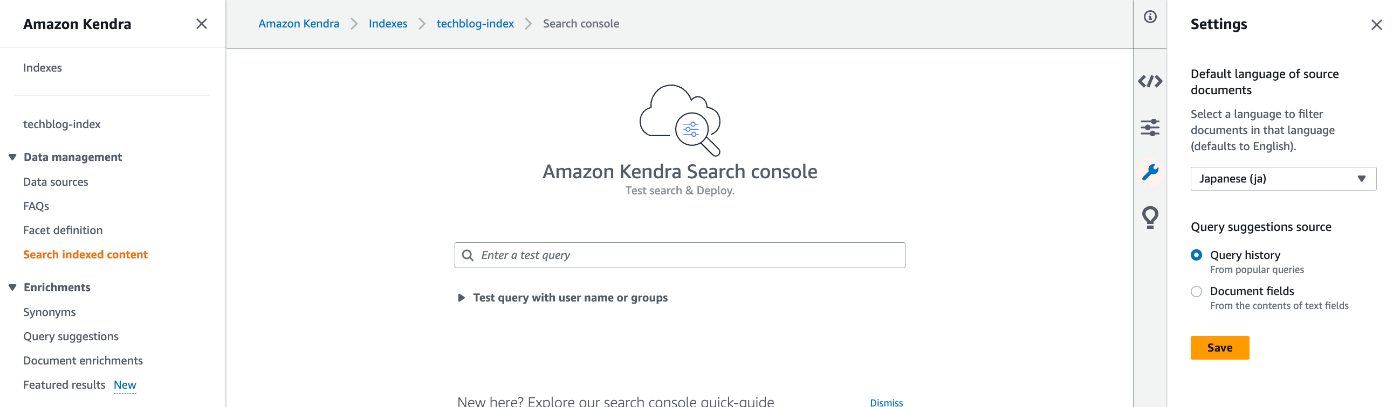Open the sliders tuning icon

point(1150,127)
